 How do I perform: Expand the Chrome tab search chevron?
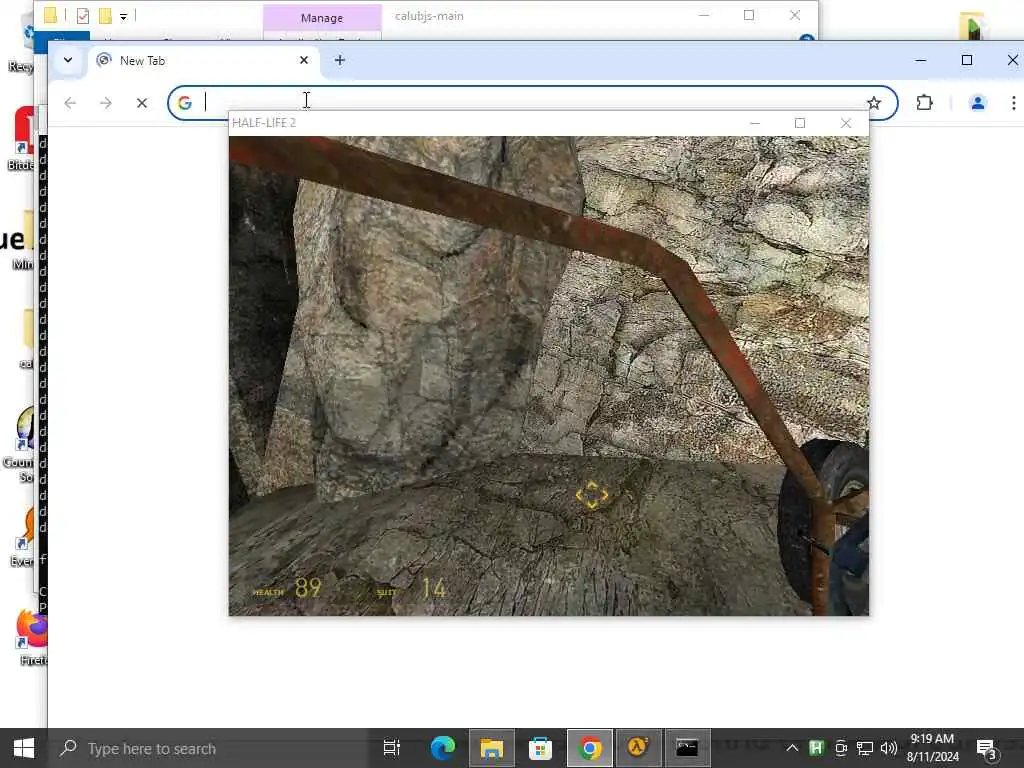[x=68, y=60]
